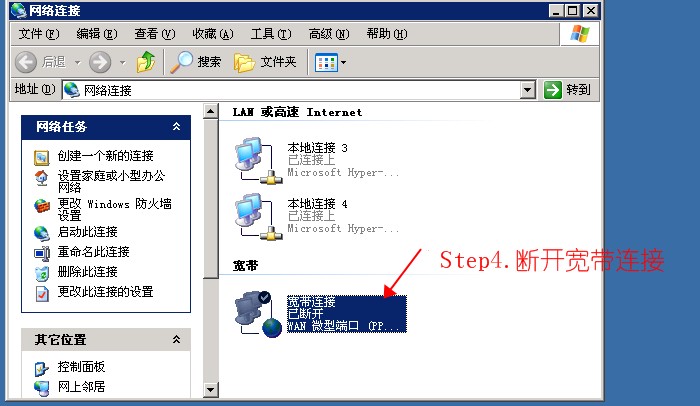The height and width of the screenshot is (406, 700).
Task: Click 创建一个新的连接 link
Action: 105,156
